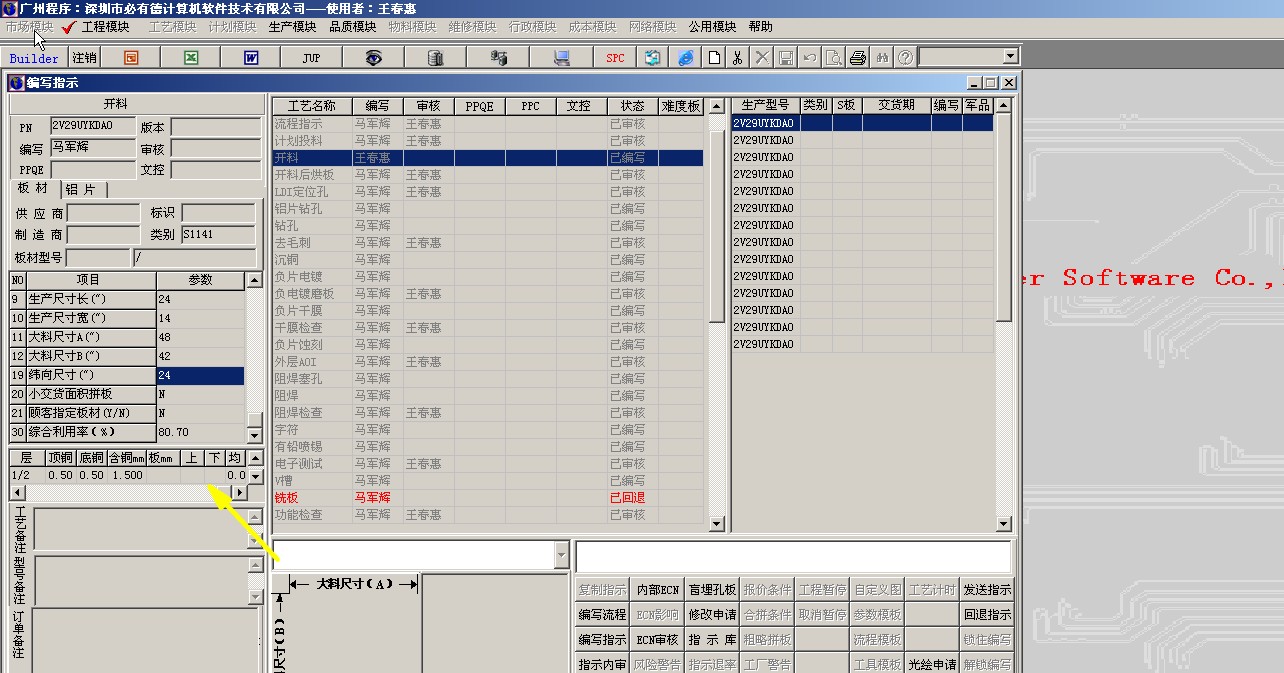Open the Internet Explorer toolbar icon
Image resolution: width=1284 pixels, height=673 pixels.
pyautogui.click(x=685, y=58)
